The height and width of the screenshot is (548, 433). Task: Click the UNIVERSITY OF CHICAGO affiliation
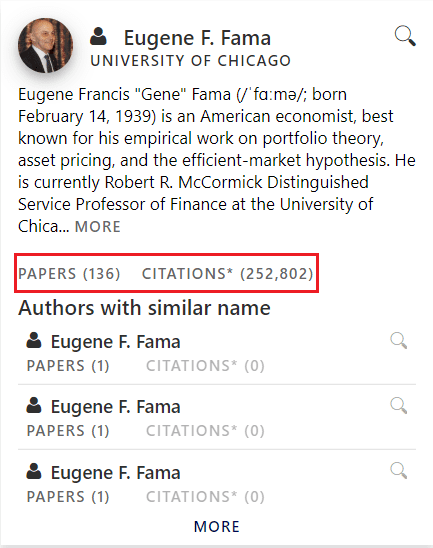[x=190, y=61]
